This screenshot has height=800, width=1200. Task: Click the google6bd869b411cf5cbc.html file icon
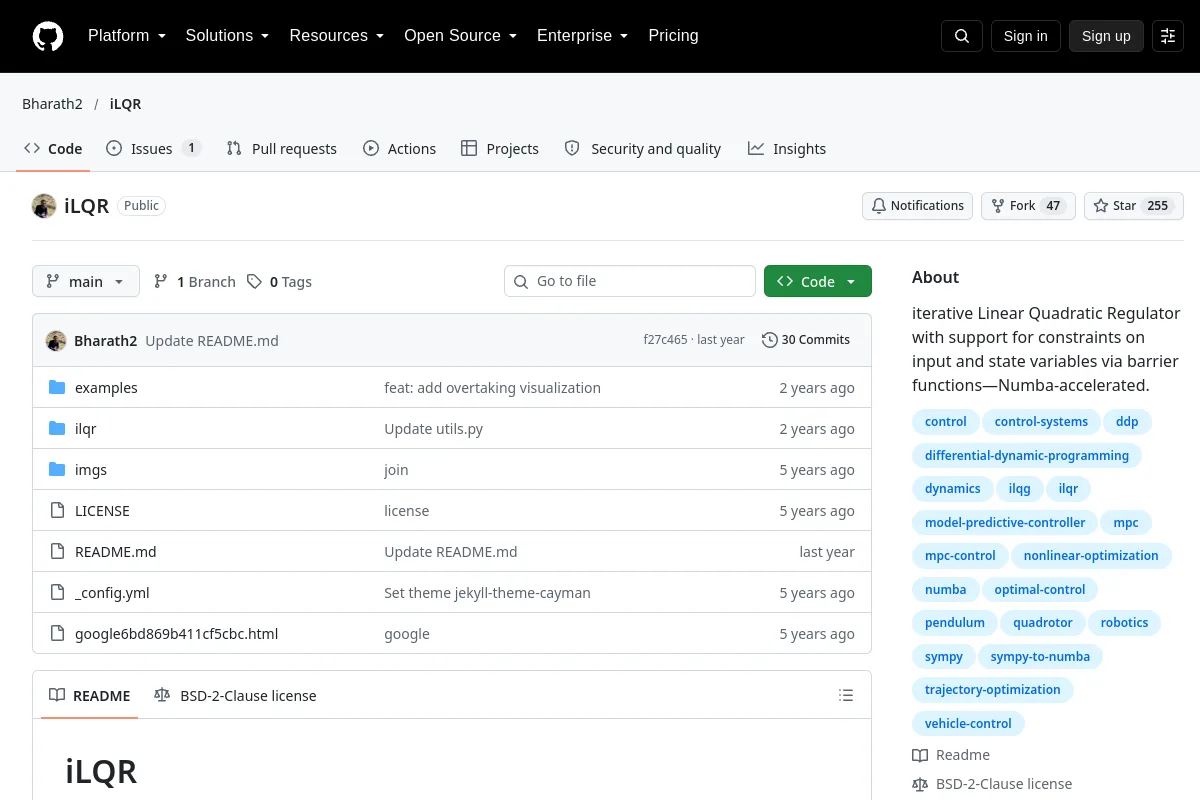click(x=57, y=634)
